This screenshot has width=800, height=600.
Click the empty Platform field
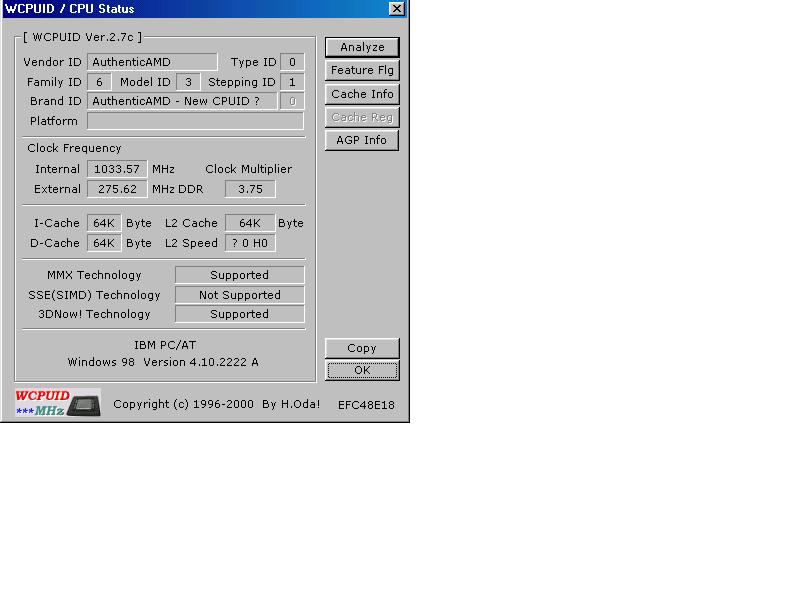tap(195, 121)
